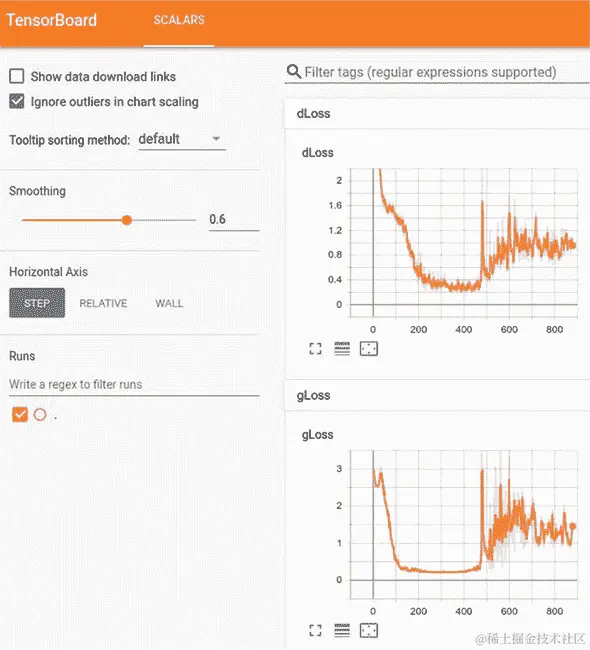Click the Horizontal Axis label
The image size is (590, 650).
pos(49,272)
